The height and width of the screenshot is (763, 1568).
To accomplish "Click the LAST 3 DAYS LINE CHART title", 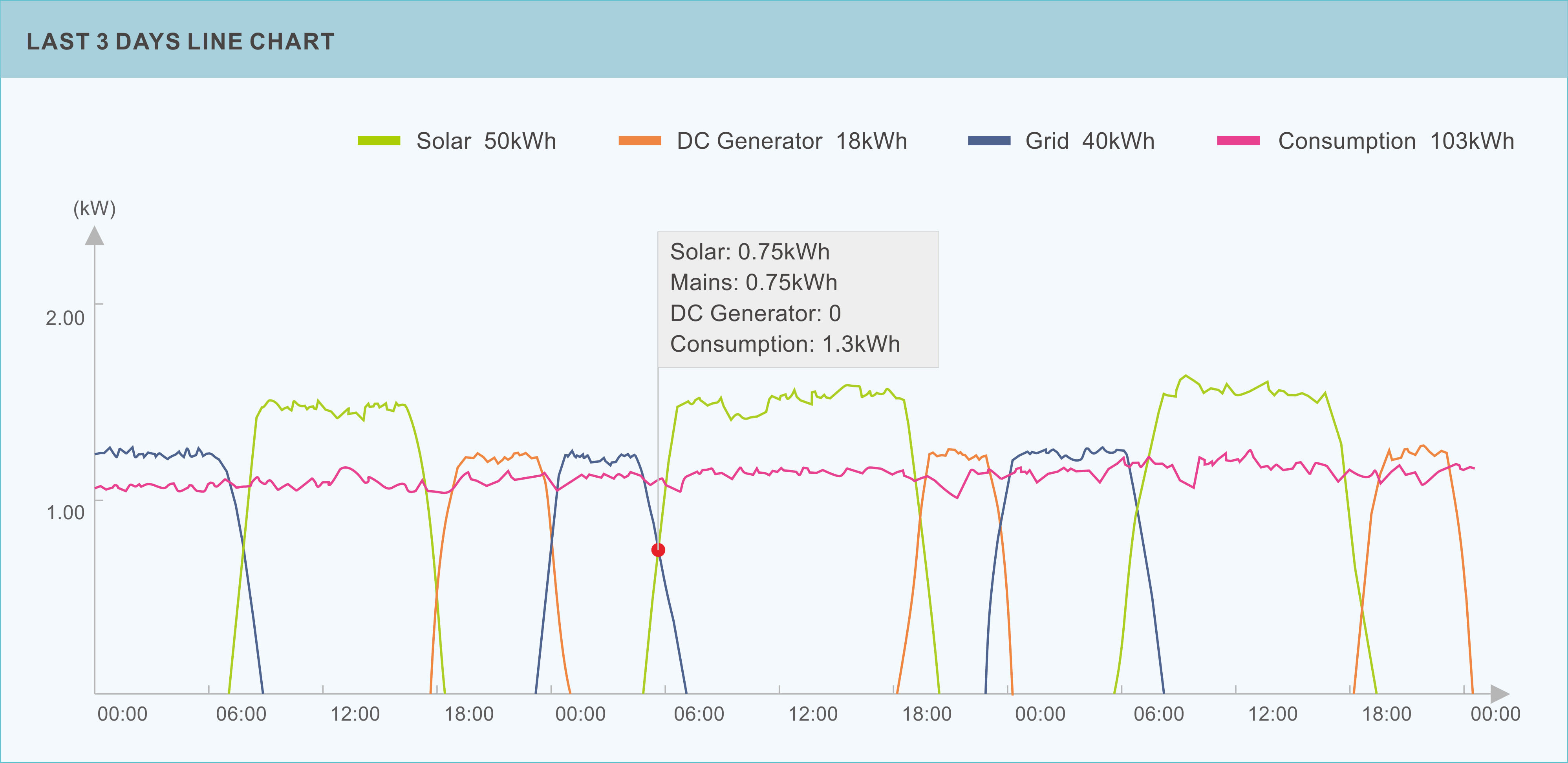I will click(181, 41).
